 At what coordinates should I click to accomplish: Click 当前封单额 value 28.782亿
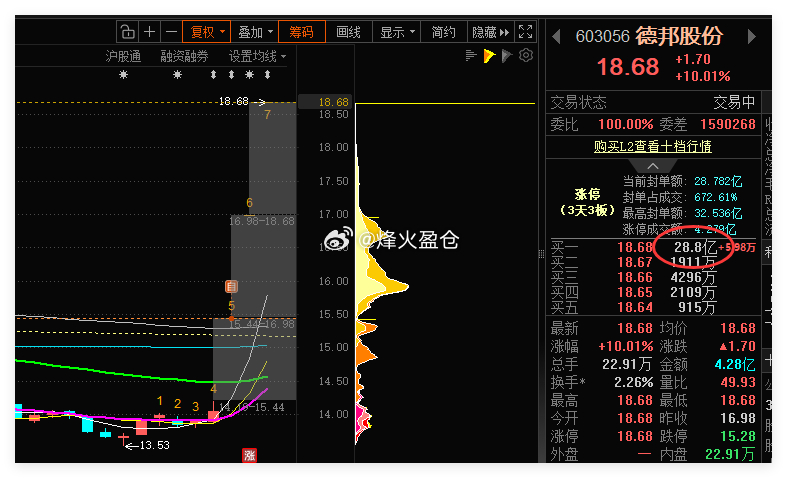pos(718,181)
